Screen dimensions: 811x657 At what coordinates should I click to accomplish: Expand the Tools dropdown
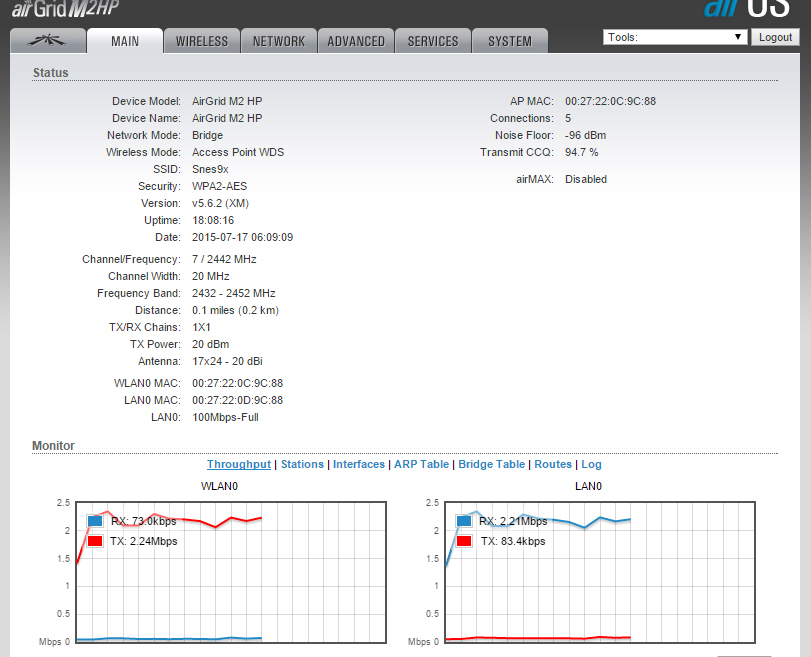[675, 37]
